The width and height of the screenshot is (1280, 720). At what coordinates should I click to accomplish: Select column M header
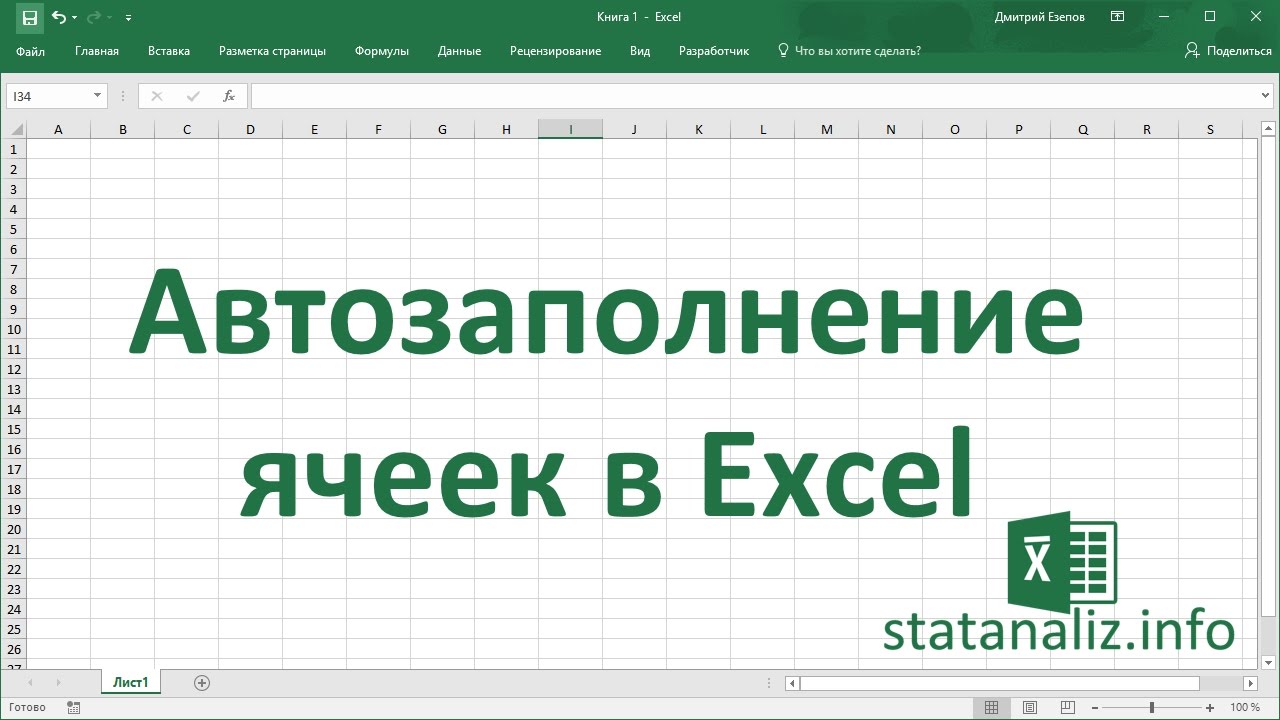pyautogui.click(x=826, y=130)
